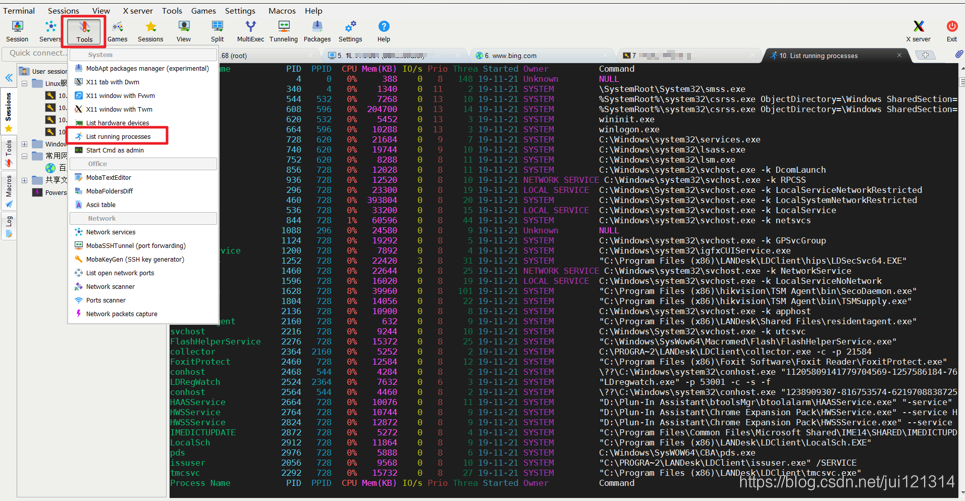This screenshot has width=965, height=501.
Task: Click the Session toolbar icon
Action: [17, 31]
